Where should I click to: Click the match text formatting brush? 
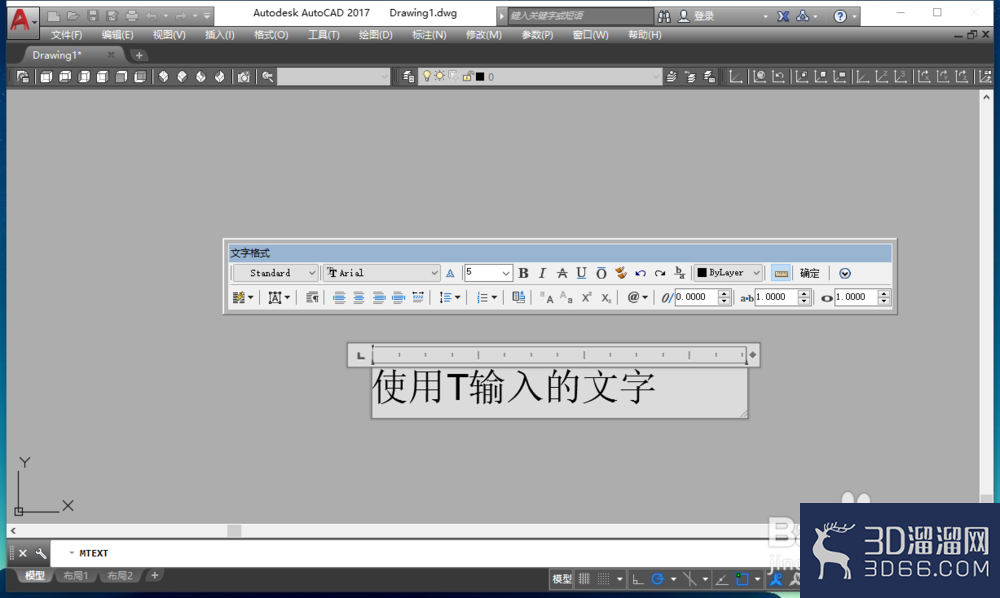click(x=621, y=273)
